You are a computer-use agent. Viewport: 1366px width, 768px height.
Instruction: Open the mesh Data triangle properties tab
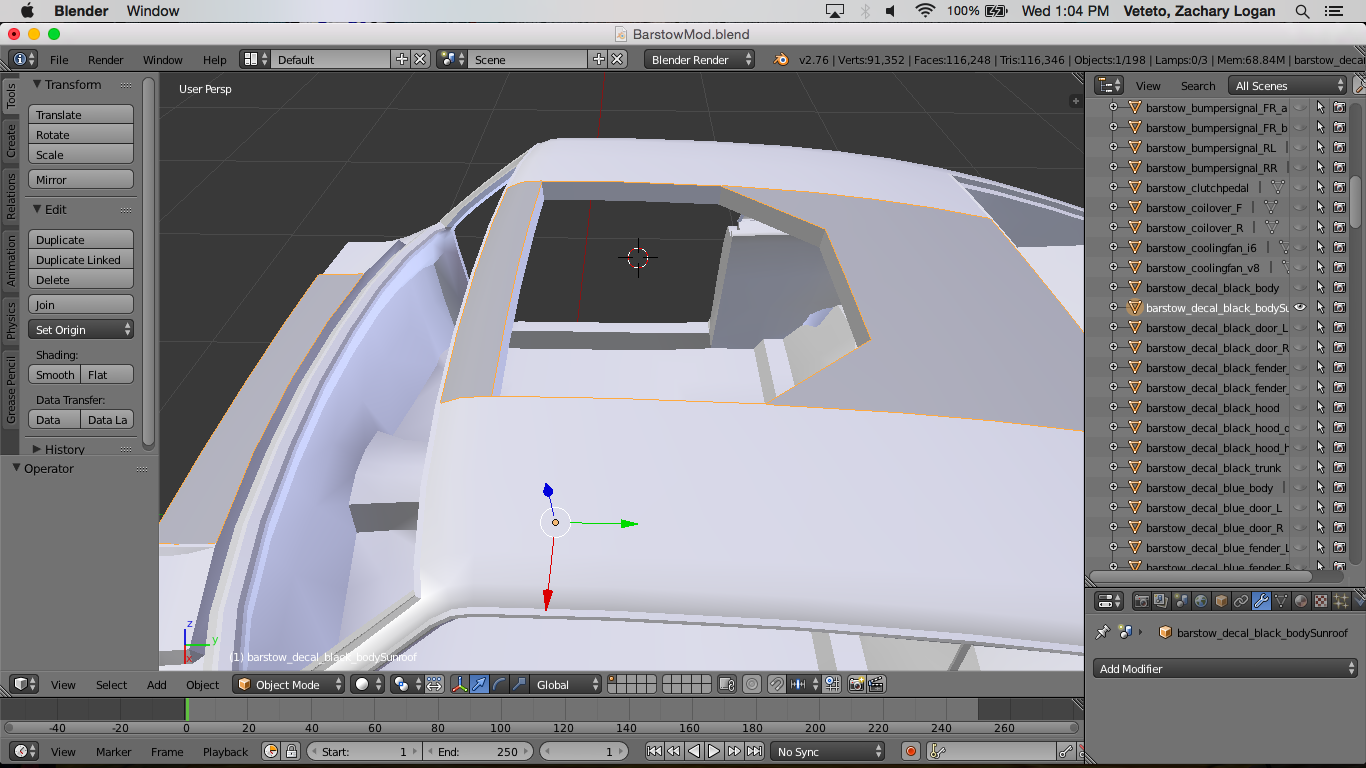[1281, 601]
